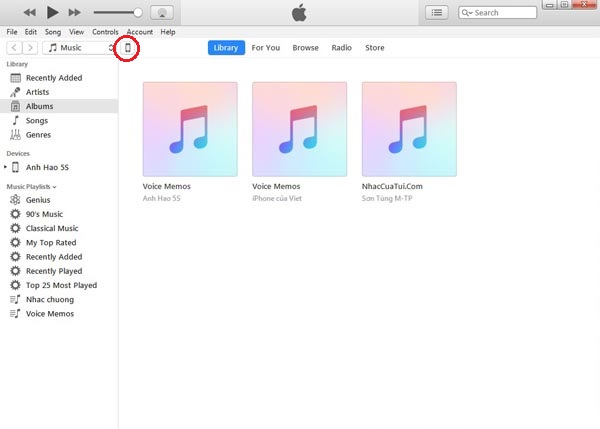Open the Up Next list button
The image size is (600, 429).
tap(437, 13)
